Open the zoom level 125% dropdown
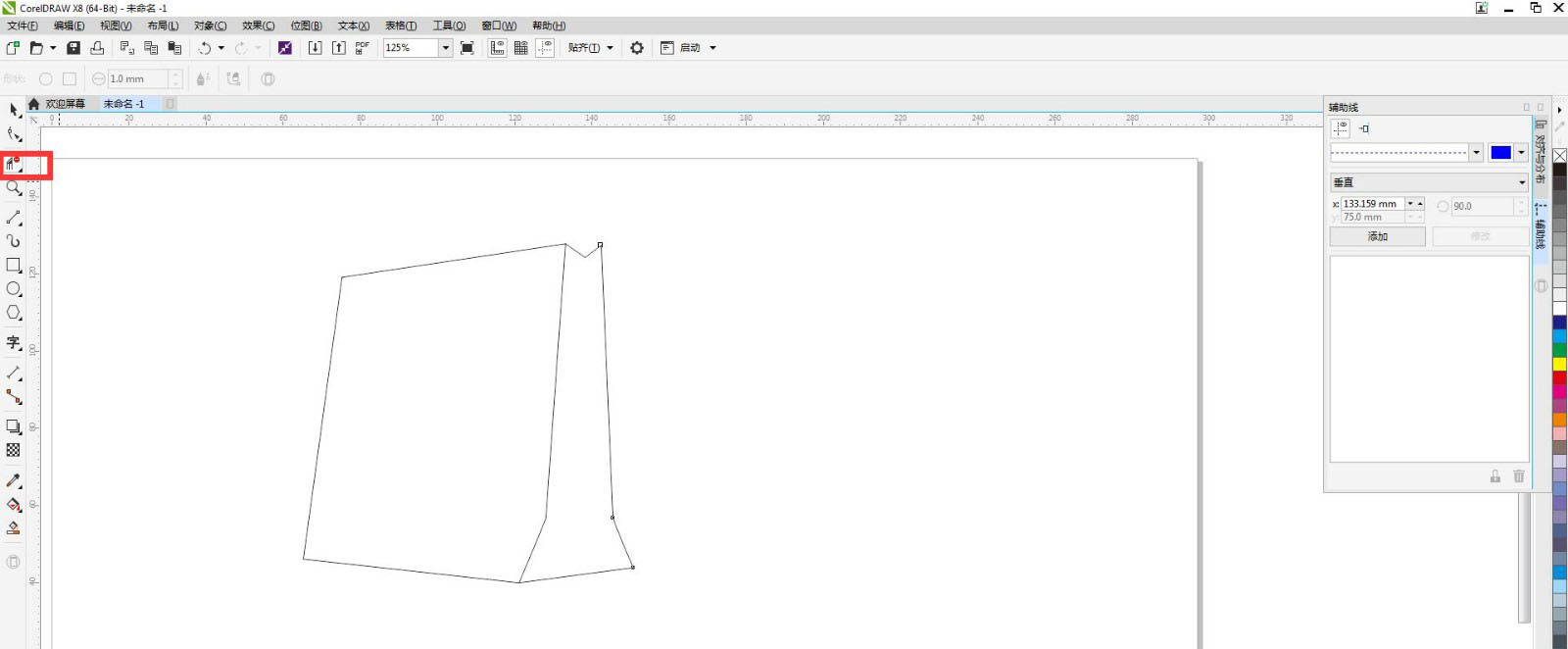Screen dimensions: 1568x649 click(x=445, y=48)
